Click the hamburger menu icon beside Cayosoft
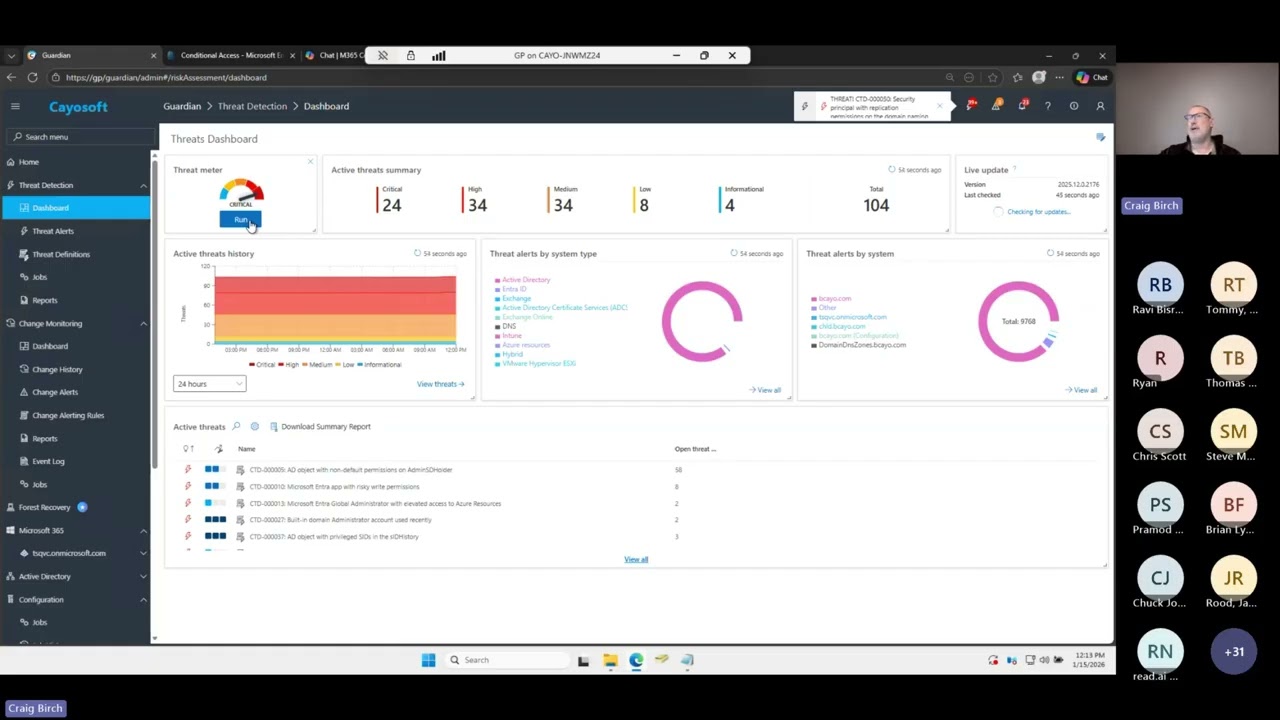This screenshot has width=1280, height=720. pyautogui.click(x=15, y=106)
